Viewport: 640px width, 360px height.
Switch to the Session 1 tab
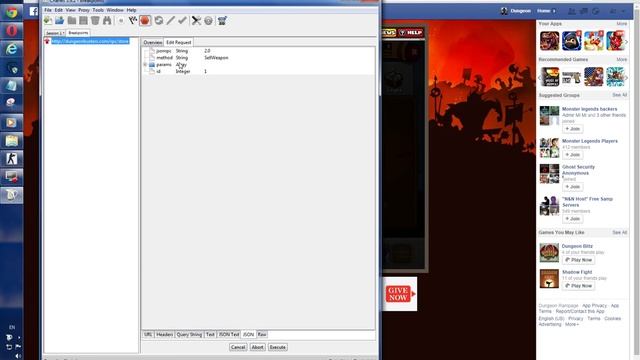click(55, 33)
